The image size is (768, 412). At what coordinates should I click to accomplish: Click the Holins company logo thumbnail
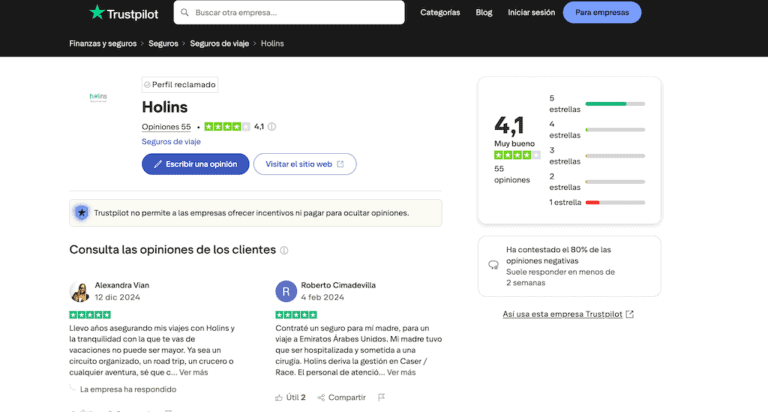98,97
